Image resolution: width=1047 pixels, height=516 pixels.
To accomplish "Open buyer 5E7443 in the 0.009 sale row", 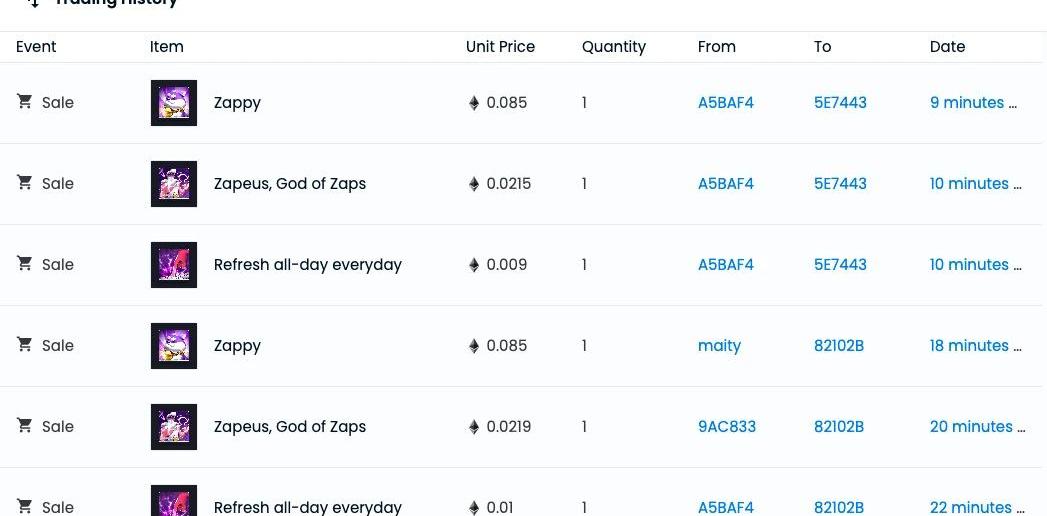I will [x=840, y=265].
